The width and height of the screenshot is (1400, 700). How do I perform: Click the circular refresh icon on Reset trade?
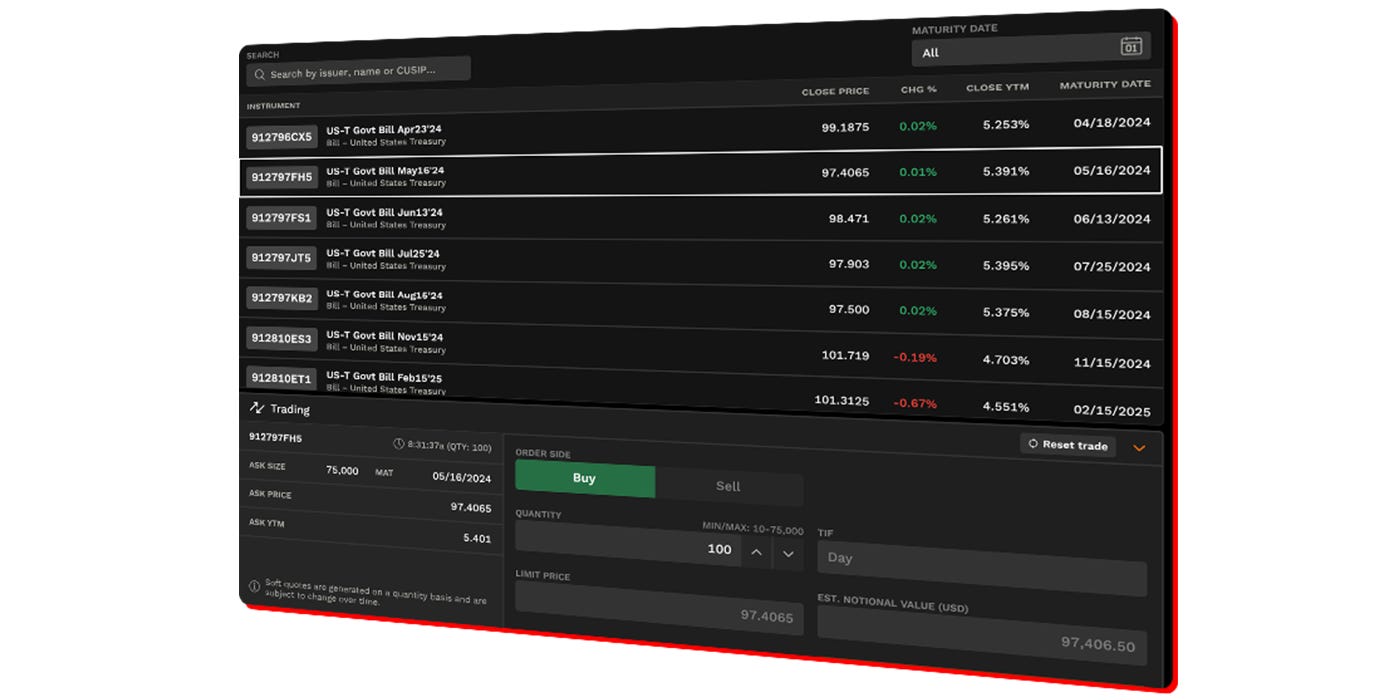pos(1032,446)
